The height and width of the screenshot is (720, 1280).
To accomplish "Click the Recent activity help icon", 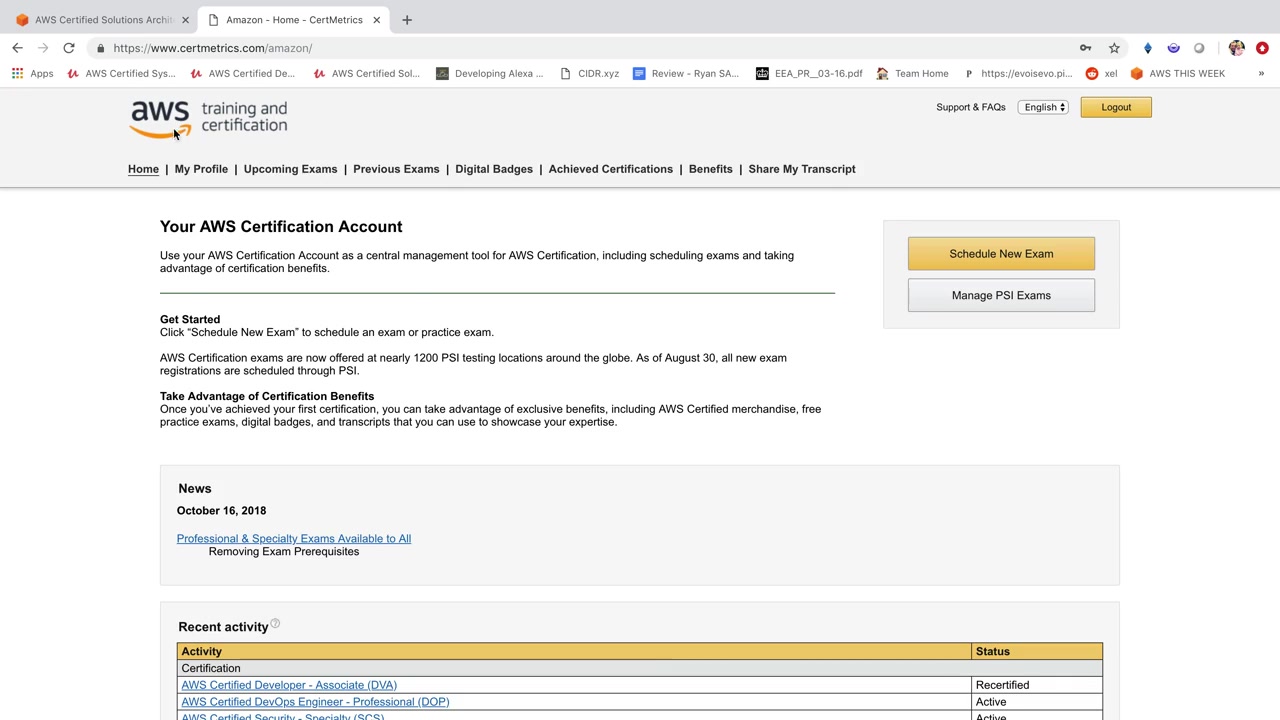I will pyautogui.click(x=275, y=624).
